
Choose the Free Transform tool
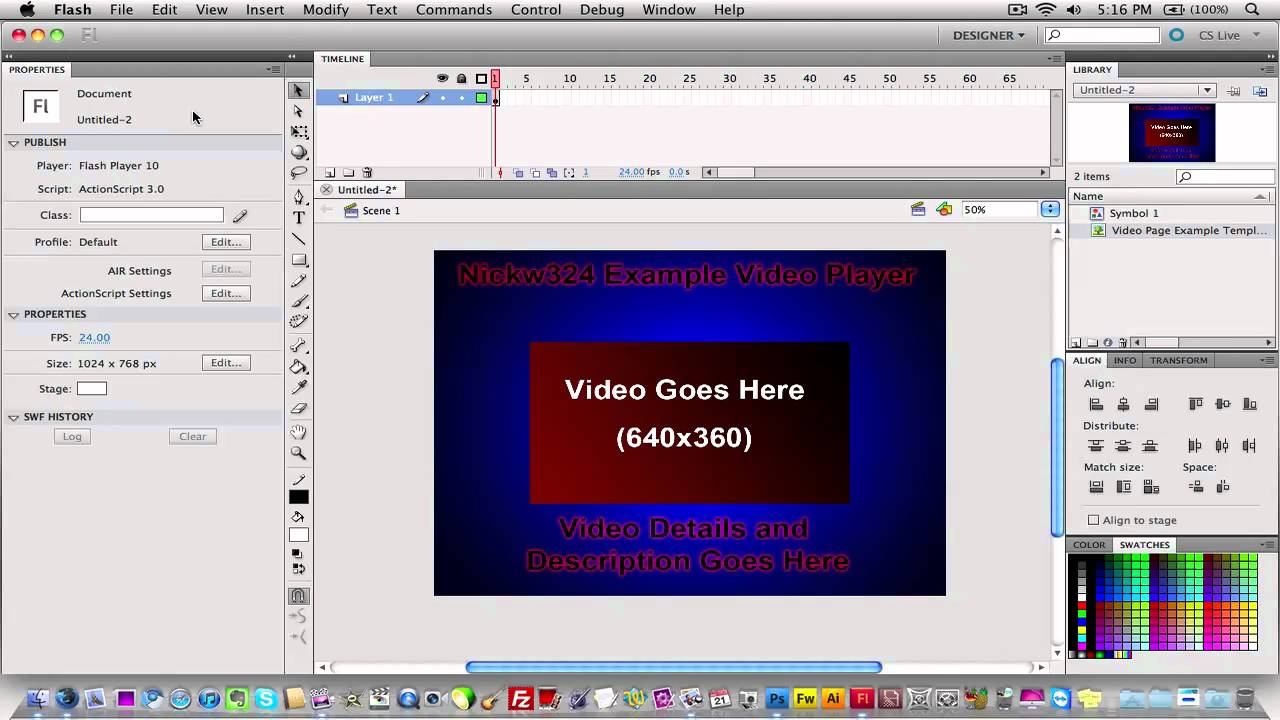[298, 132]
